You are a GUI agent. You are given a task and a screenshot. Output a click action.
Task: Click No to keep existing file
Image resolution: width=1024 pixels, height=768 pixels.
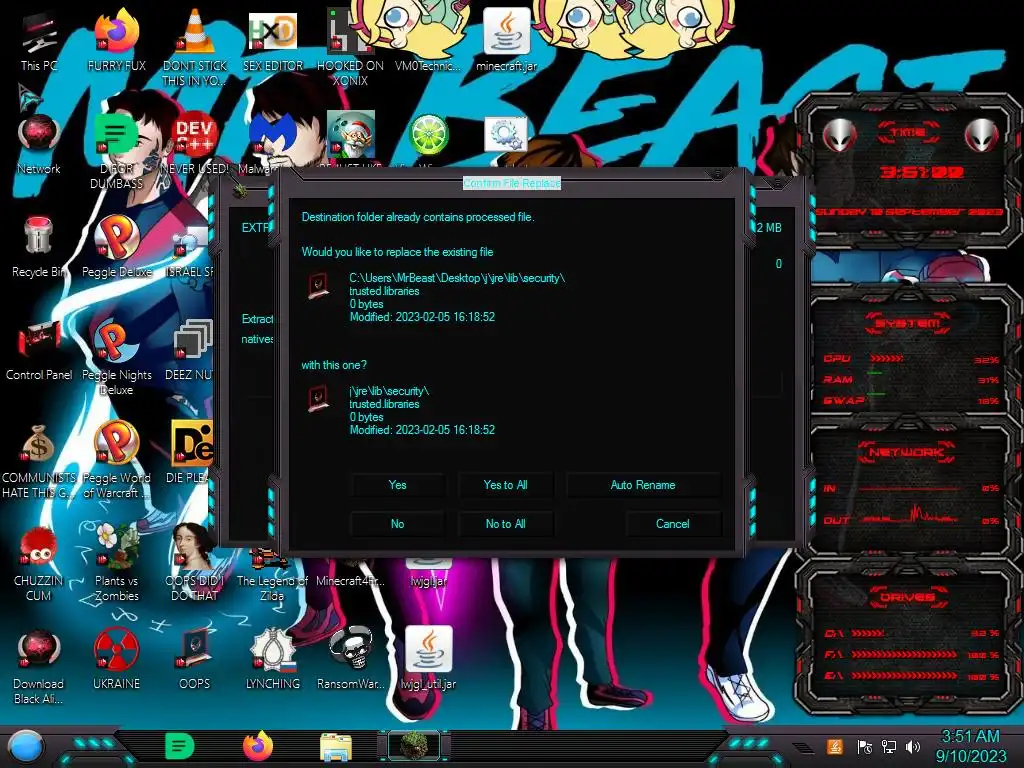pos(397,524)
